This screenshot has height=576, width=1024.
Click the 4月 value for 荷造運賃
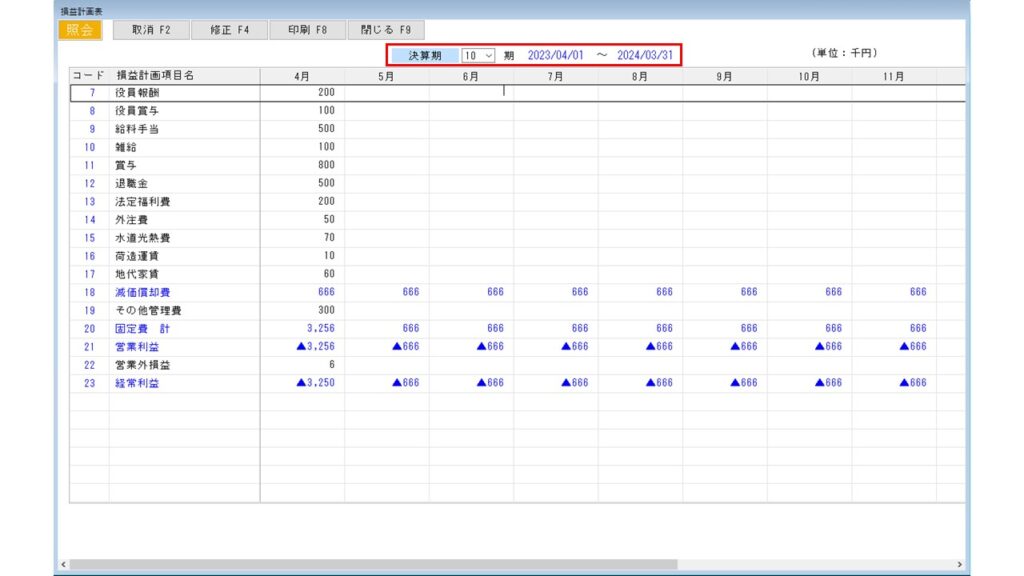tap(329, 256)
